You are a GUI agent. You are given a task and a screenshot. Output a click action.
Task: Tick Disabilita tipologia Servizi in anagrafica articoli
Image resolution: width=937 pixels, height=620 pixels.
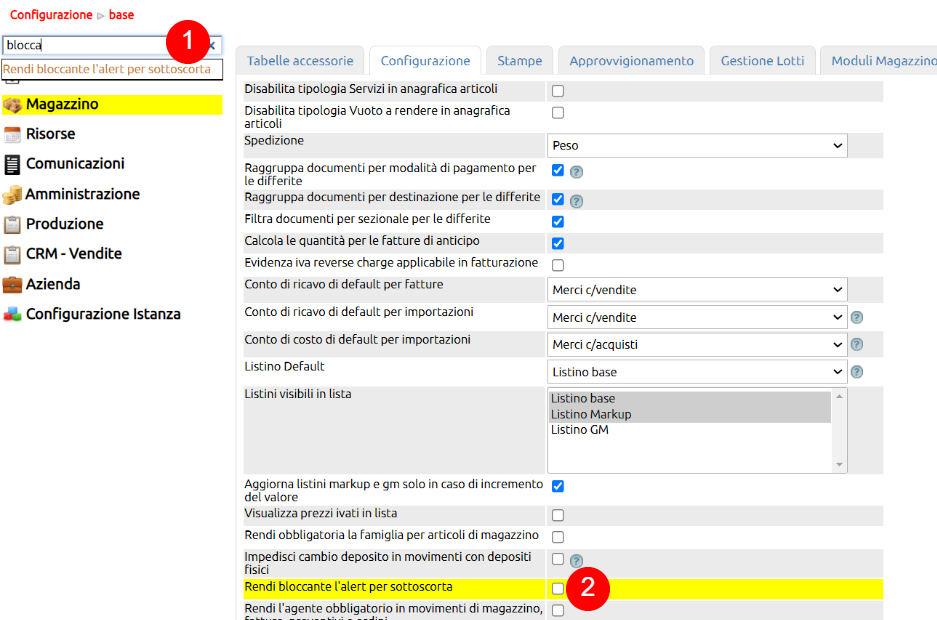click(x=558, y=91)
